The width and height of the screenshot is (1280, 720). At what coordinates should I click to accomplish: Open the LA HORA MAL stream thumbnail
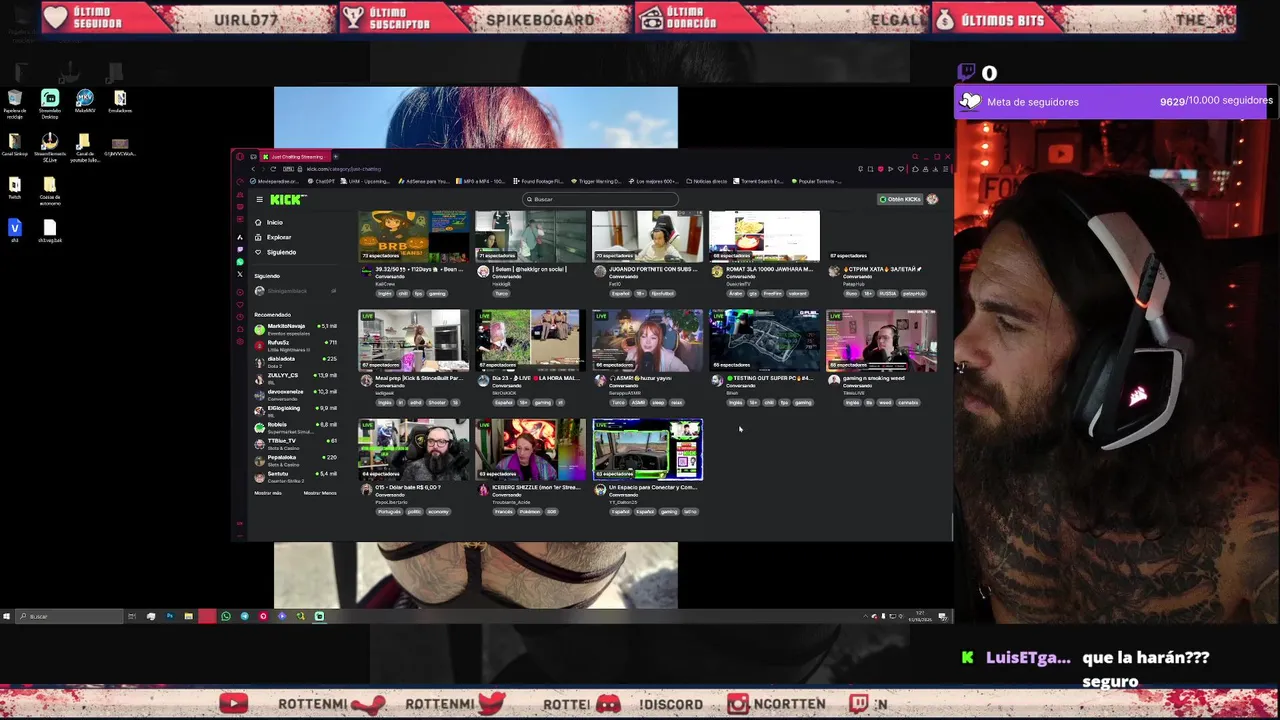click(x=530, y=341)
